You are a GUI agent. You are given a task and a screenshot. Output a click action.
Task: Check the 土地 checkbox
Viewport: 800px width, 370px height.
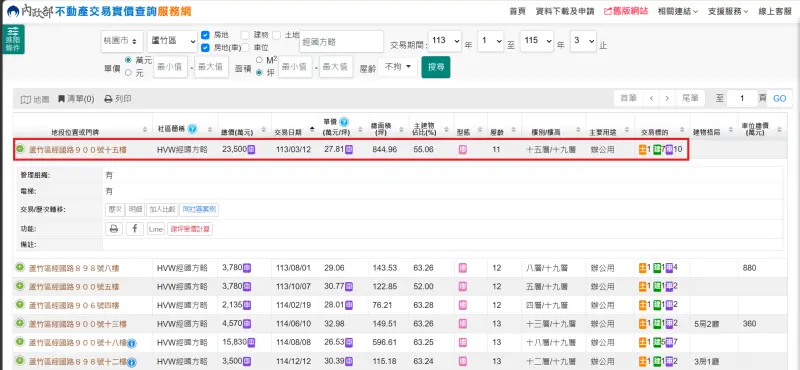277,35
